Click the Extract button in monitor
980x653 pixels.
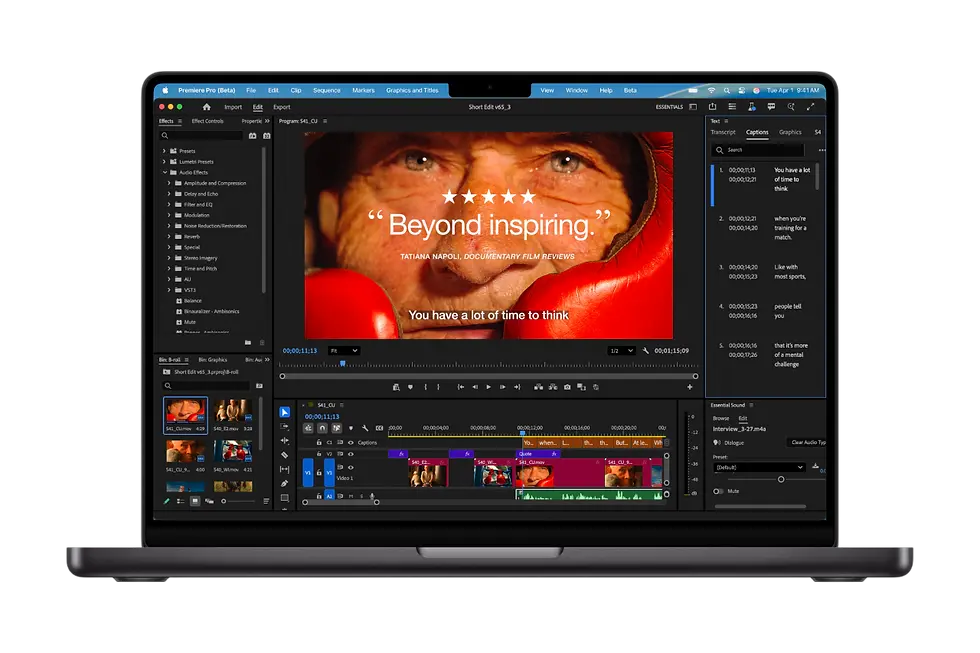click(x=553, y=387)
